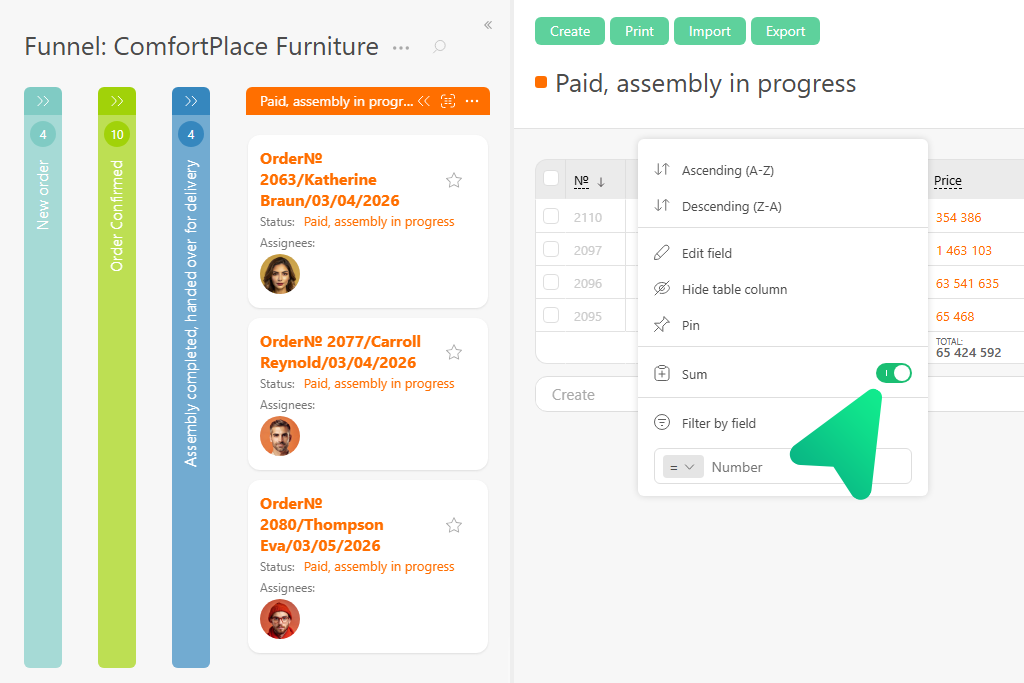Star order 2077 Carroll Reynold
Viewport: 1024px width, 683px height.
tap(454, 353)
